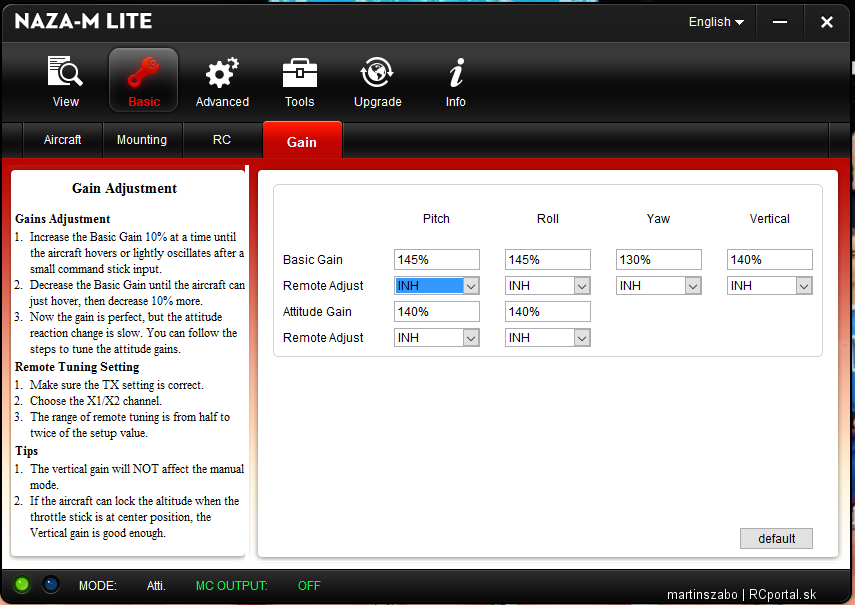Click the Remote Tuning Setting heading
855x605 pixels.
[77, 367]
